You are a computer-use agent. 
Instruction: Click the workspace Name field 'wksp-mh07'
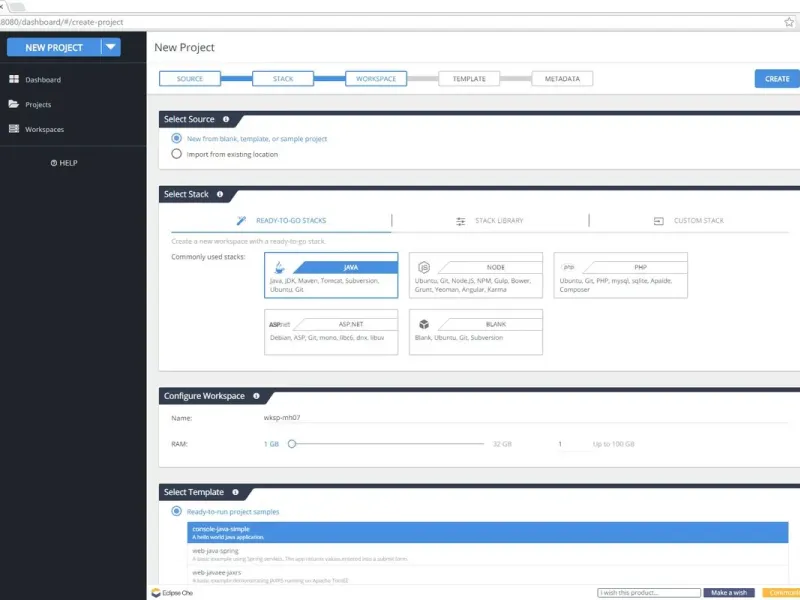coord(526,417)
